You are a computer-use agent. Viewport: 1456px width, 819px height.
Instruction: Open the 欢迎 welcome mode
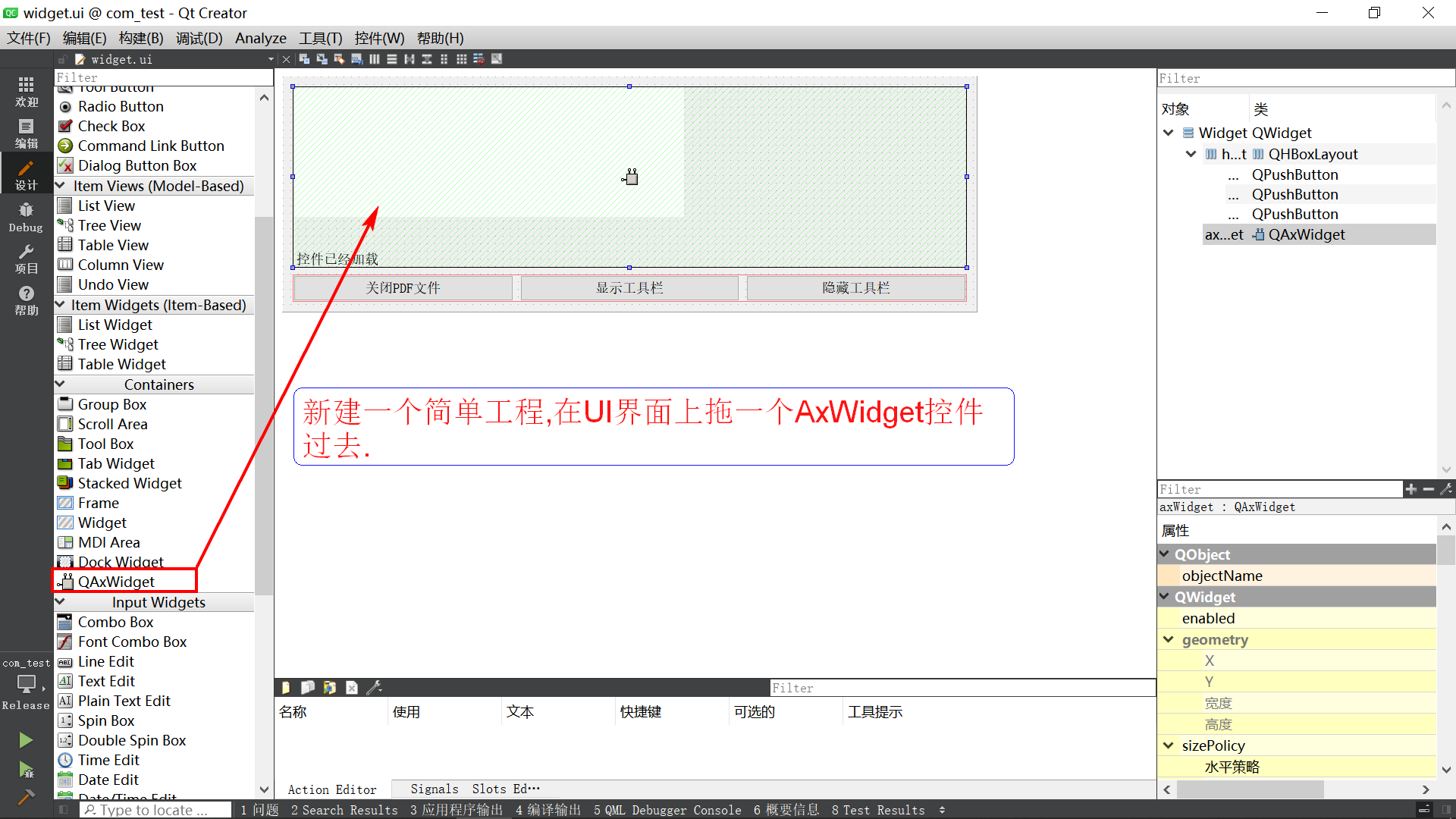[x=26, y=92]
